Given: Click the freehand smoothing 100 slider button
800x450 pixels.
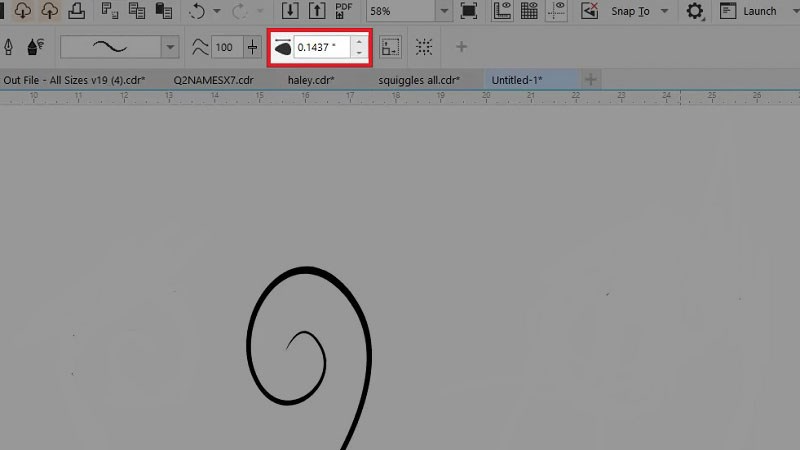Looking at the screenshot, I should [x=253, y=47].
